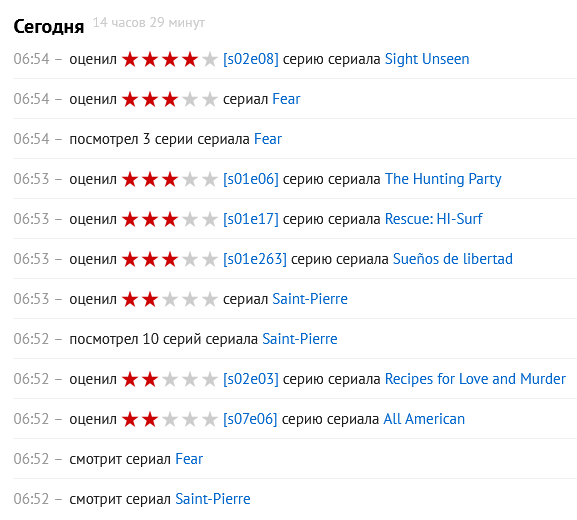
Task: Click the fourth star of Sight Unseen rating
Action: point(190,59)
